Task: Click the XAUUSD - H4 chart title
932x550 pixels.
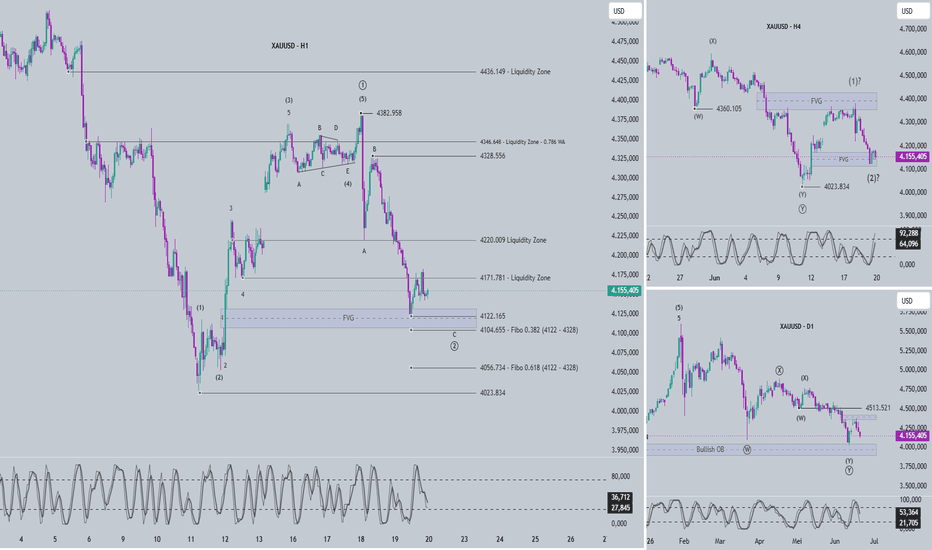Action: (783, 27)
